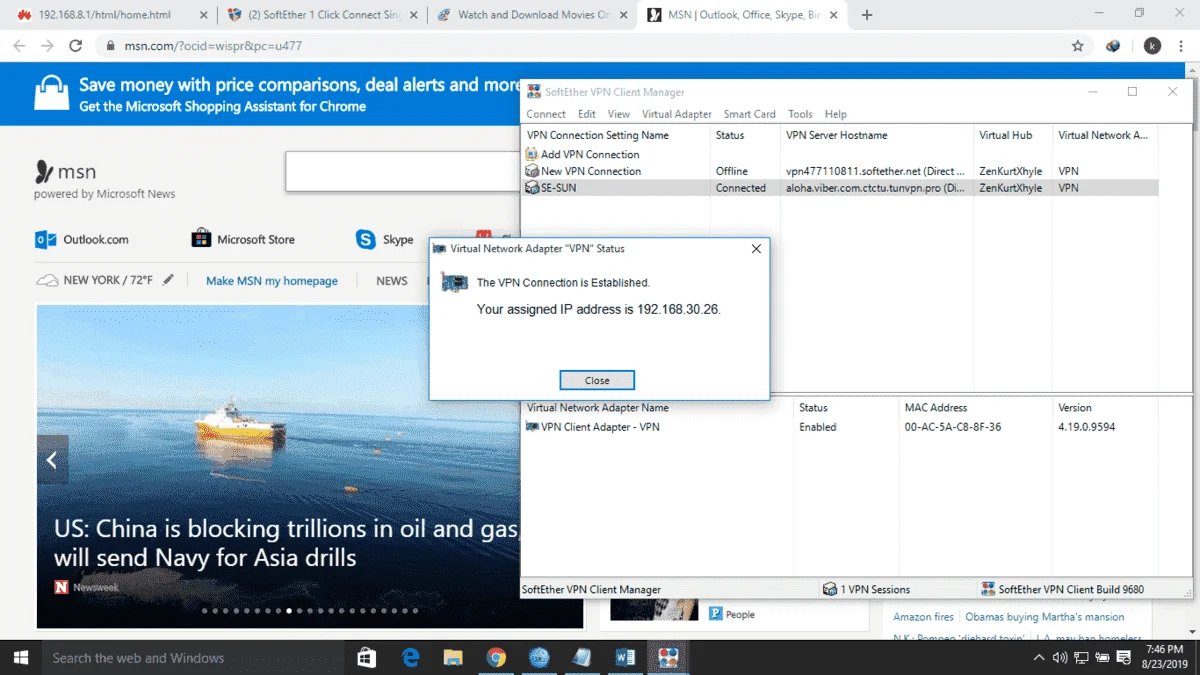Bookmark this page with the star icon
Viewport: 1200px width, 675px height.
tap(1077, 46)
